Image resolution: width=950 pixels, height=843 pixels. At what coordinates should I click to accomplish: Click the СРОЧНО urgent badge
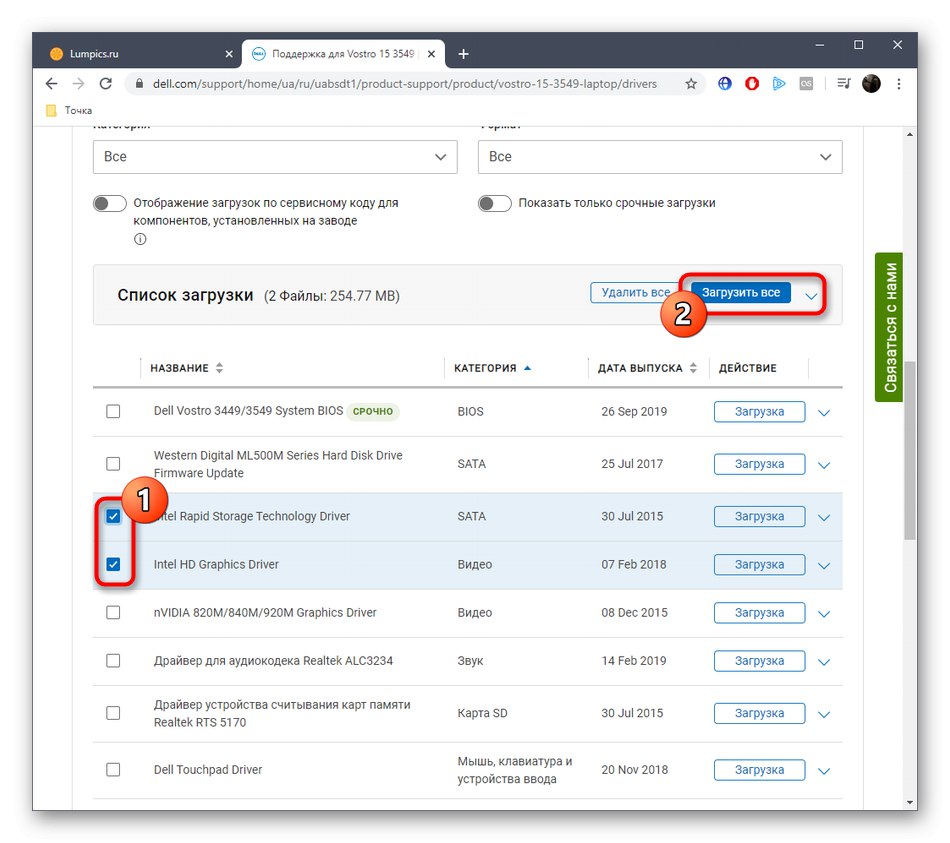click(373, 412)
